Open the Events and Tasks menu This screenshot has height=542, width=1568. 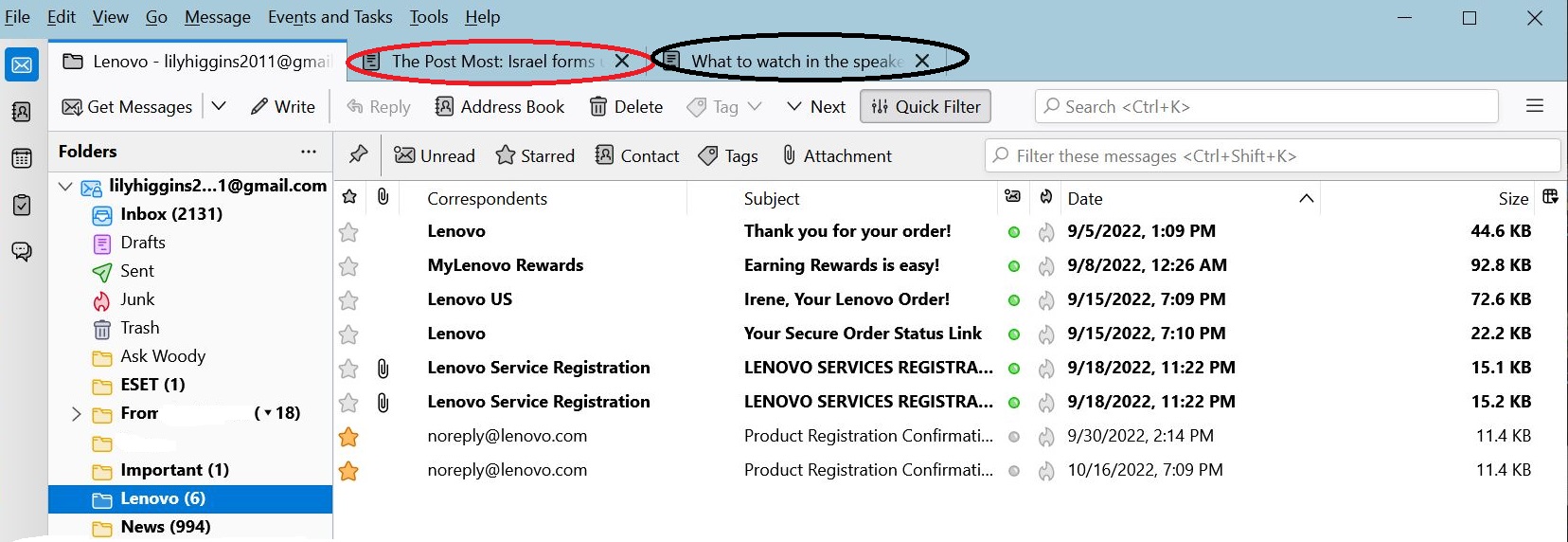point(330,17)
